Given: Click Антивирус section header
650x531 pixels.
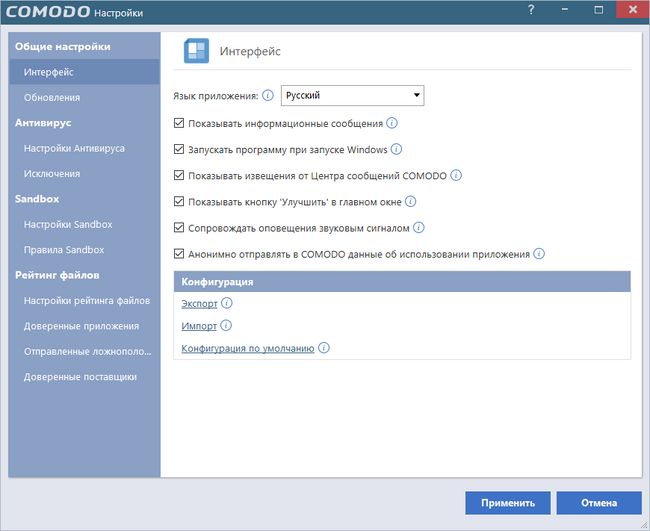Looking at the screenshot, I should [43, 123].
